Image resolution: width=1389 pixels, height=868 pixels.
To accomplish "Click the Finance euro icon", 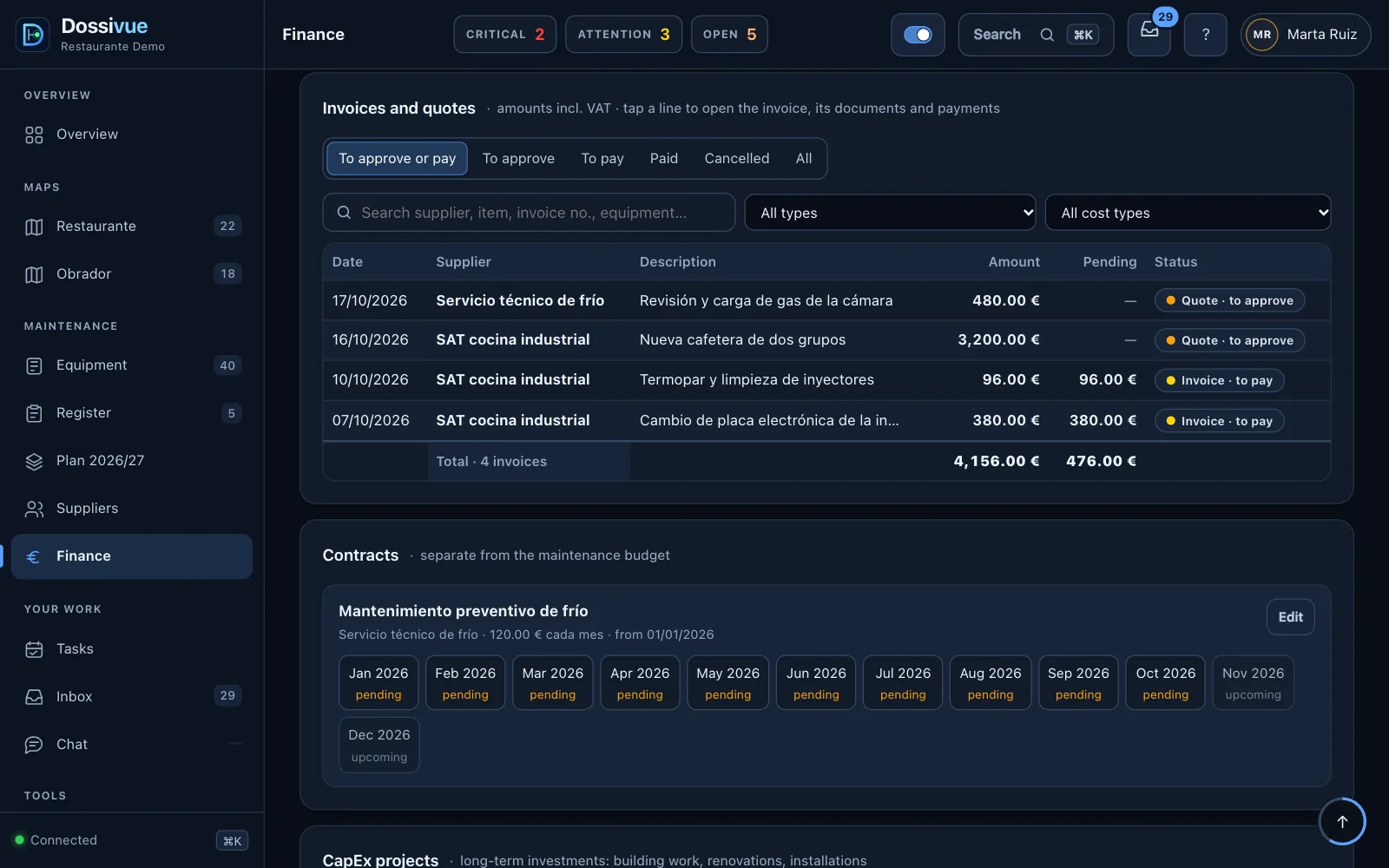I will [34, 556].
